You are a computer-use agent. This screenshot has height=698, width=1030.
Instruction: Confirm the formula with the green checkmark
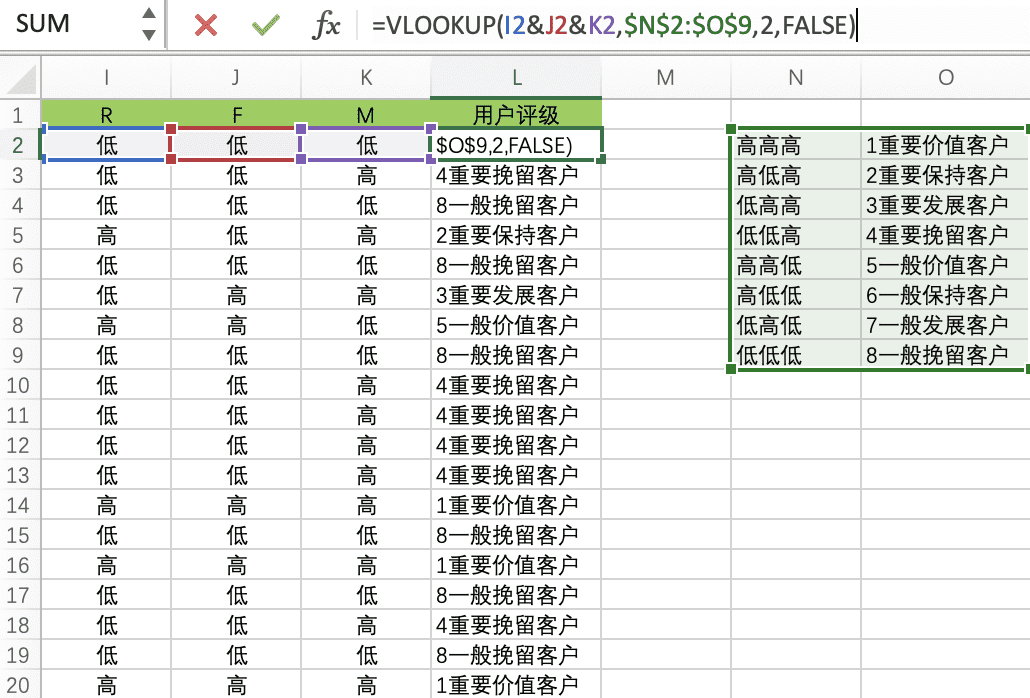click(x=265, y=26)
